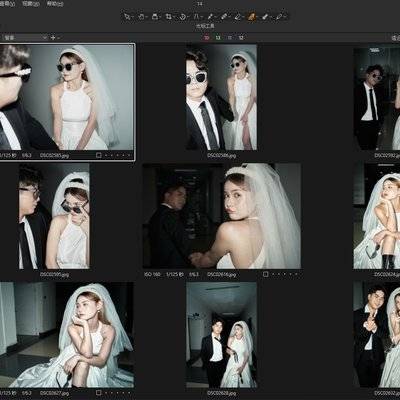Toggle color tag box under bride-looking-back thumbnail

click(265, 274)
